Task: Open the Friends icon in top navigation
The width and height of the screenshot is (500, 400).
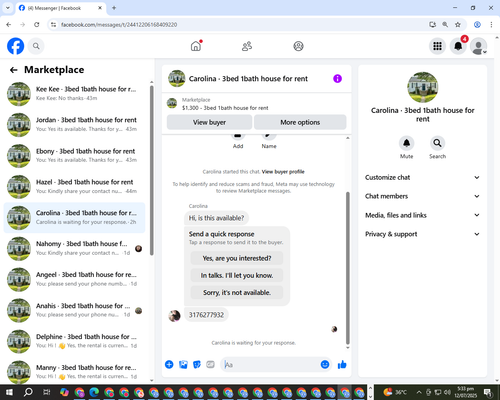Action: [x=247, y=46]
